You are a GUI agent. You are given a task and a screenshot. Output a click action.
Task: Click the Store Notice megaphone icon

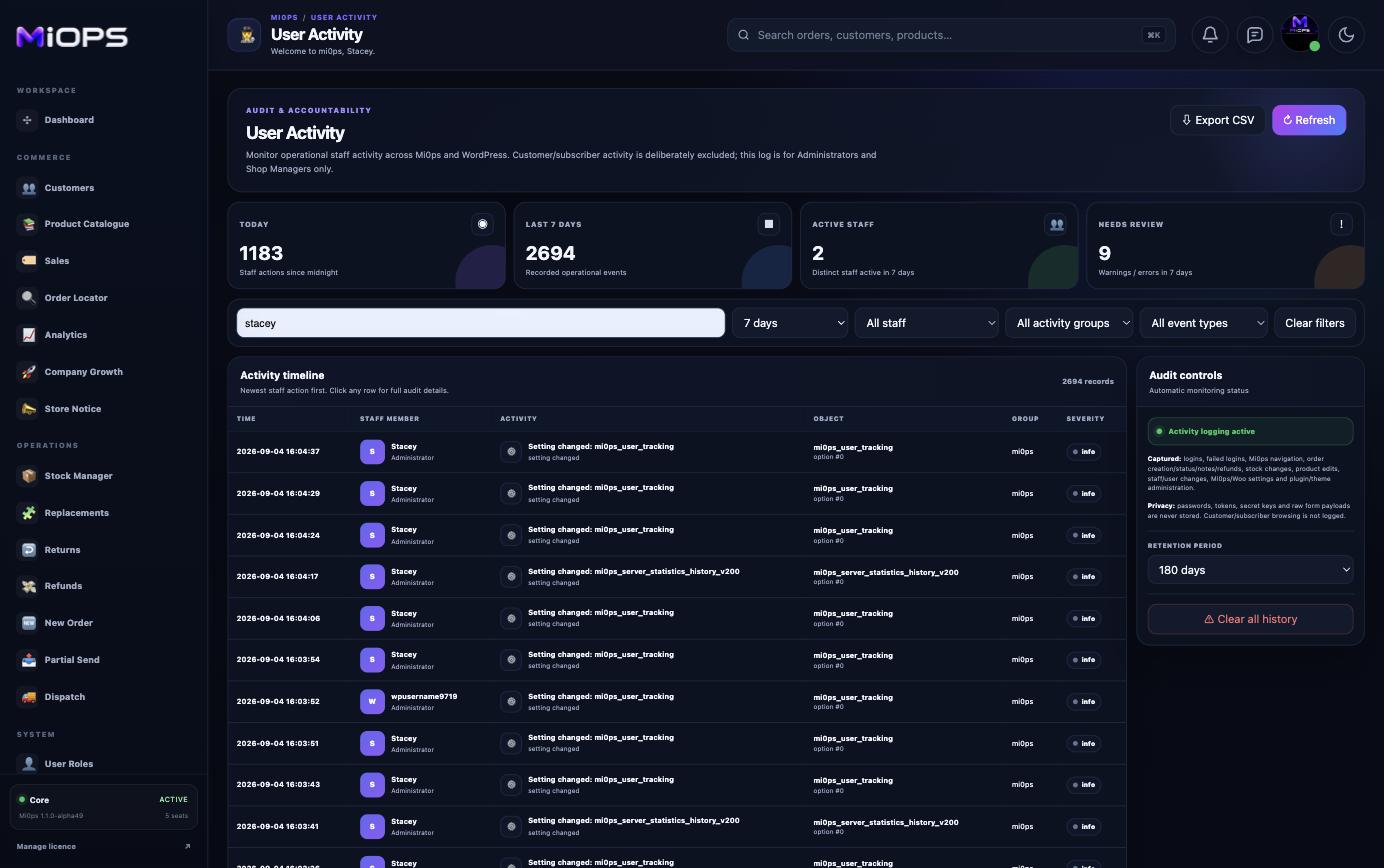coord(28,409)
